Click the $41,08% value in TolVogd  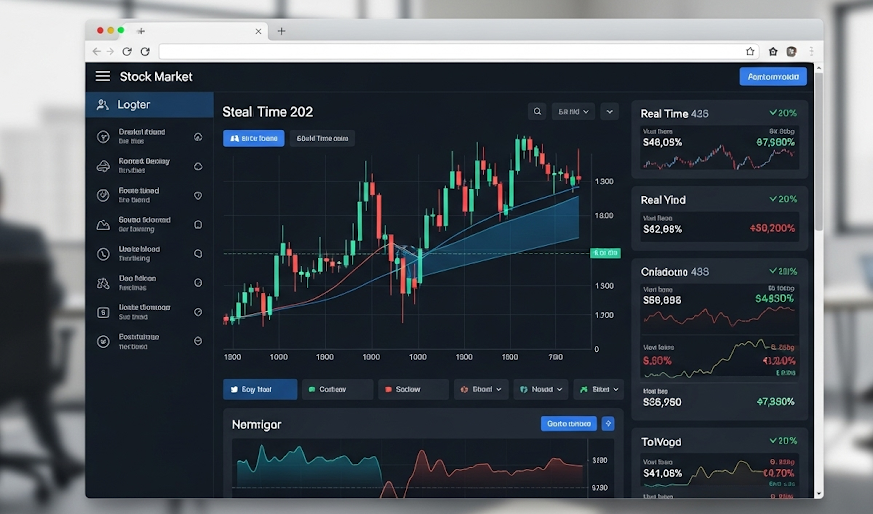[x=663, y=473]
